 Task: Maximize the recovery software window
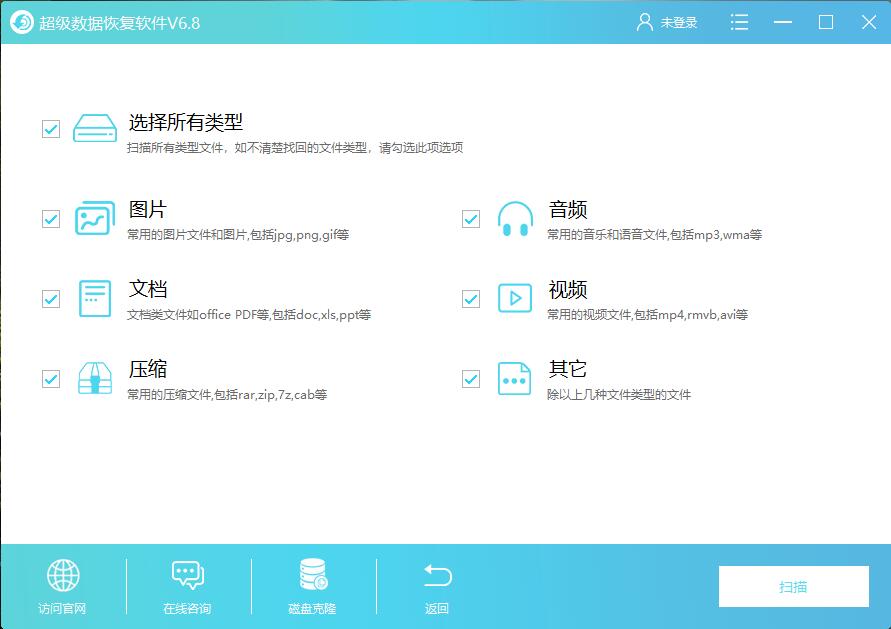826,22
